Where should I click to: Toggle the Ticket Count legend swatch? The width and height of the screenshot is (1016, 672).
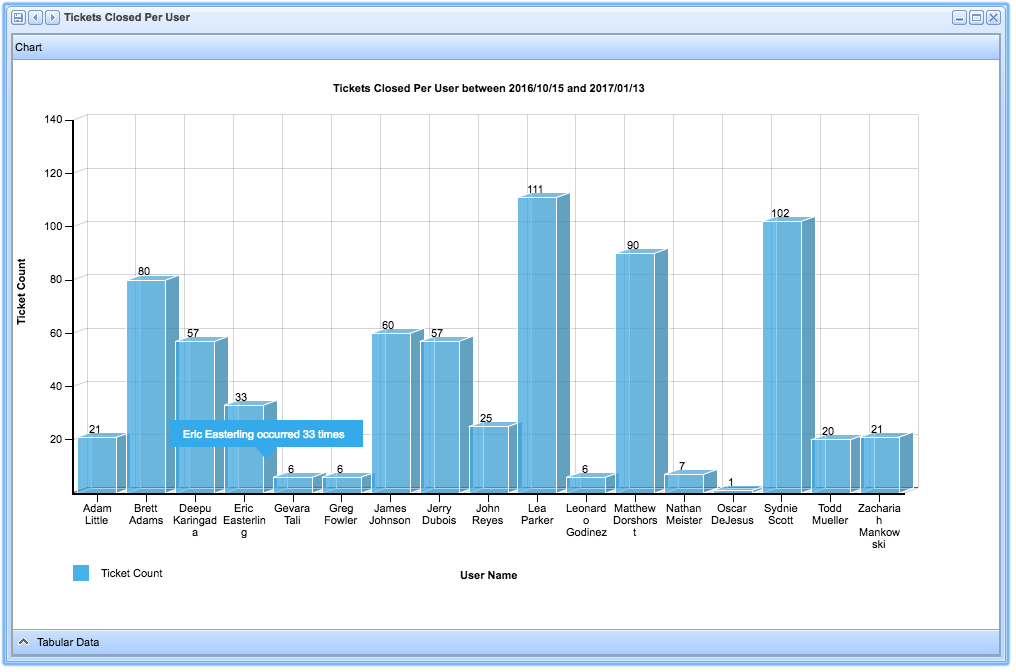click(x=81, y=573)
